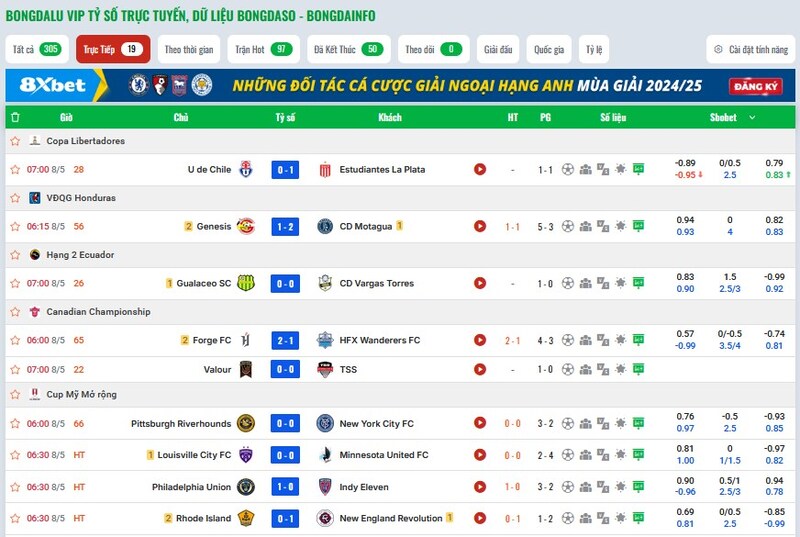Open odds comparison icon for Gualaceo SC row
Screen dimensions: 800x537
603,283
